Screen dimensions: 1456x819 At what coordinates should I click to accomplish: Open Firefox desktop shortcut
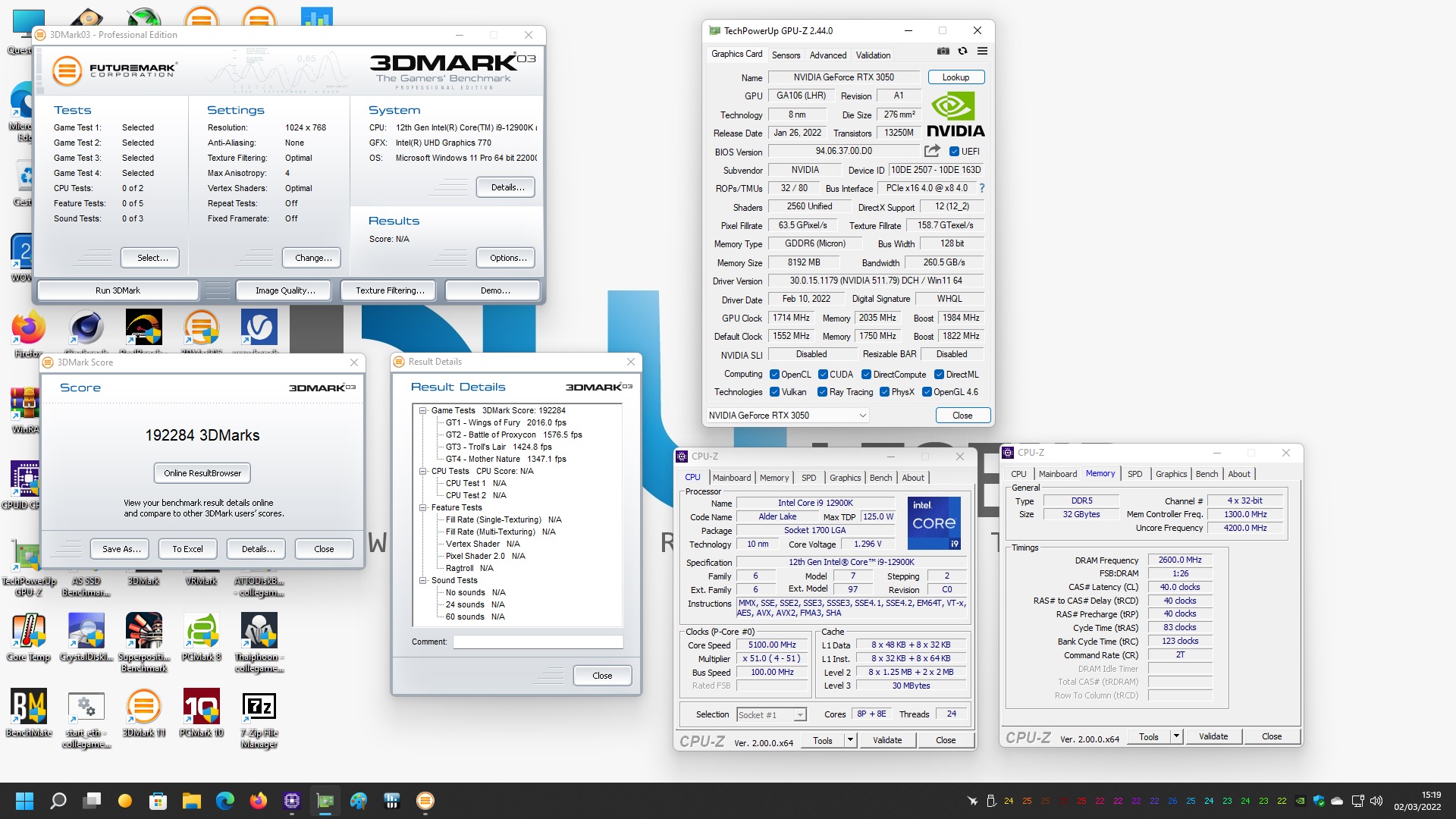point(28,334)
